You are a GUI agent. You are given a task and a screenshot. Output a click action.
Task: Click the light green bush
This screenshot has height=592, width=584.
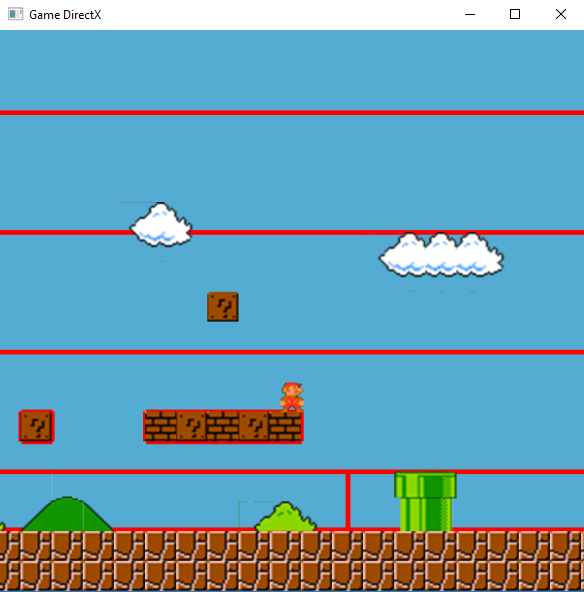(286, 516)
